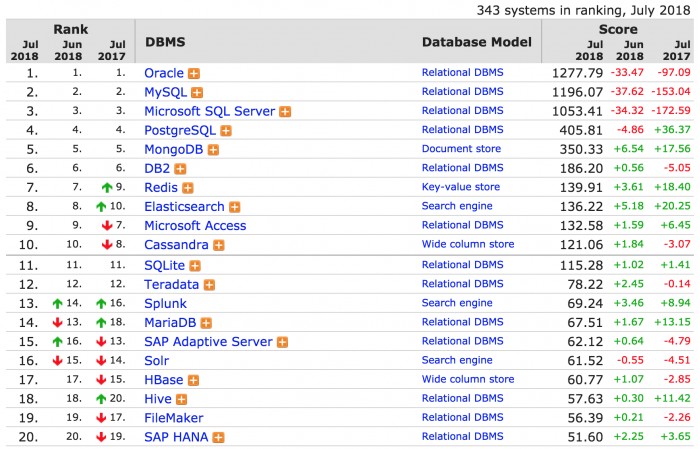Click the plus icon after SAP HANA
The image size is (700, 449).
pos(218,438)
